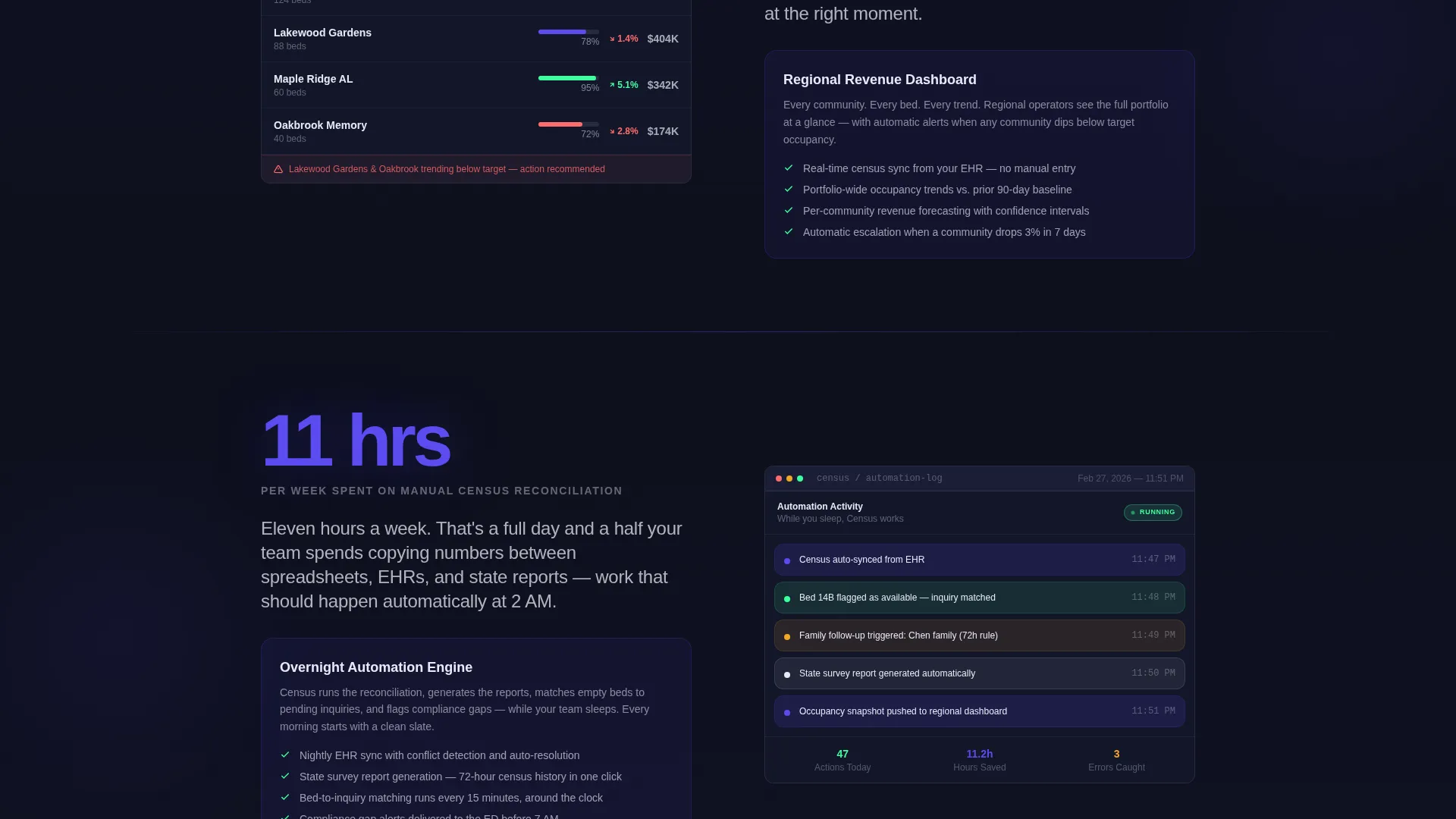Click Lakewood Gardens 78% occupancy bar
The height and width of the screenshot is (819, 1456).
pyautogui.click(x=569, y=32)
